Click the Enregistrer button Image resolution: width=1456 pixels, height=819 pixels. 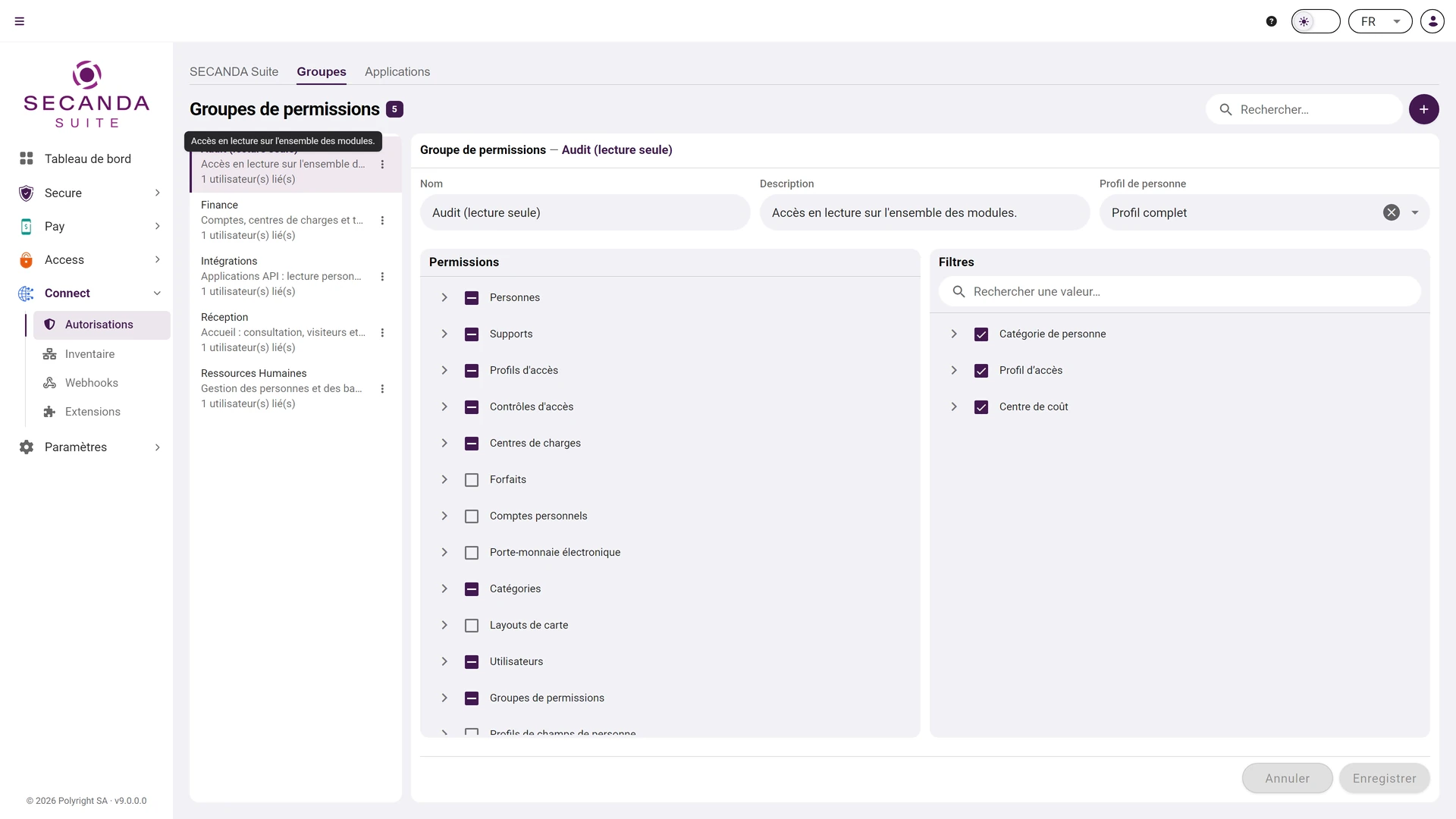pos(1384,778)
